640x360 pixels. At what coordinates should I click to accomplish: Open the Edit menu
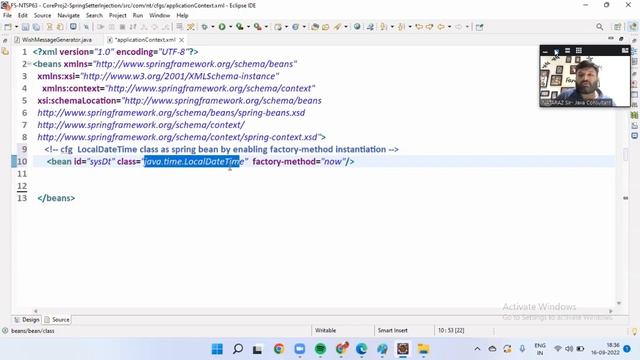(x=23, y=16)
